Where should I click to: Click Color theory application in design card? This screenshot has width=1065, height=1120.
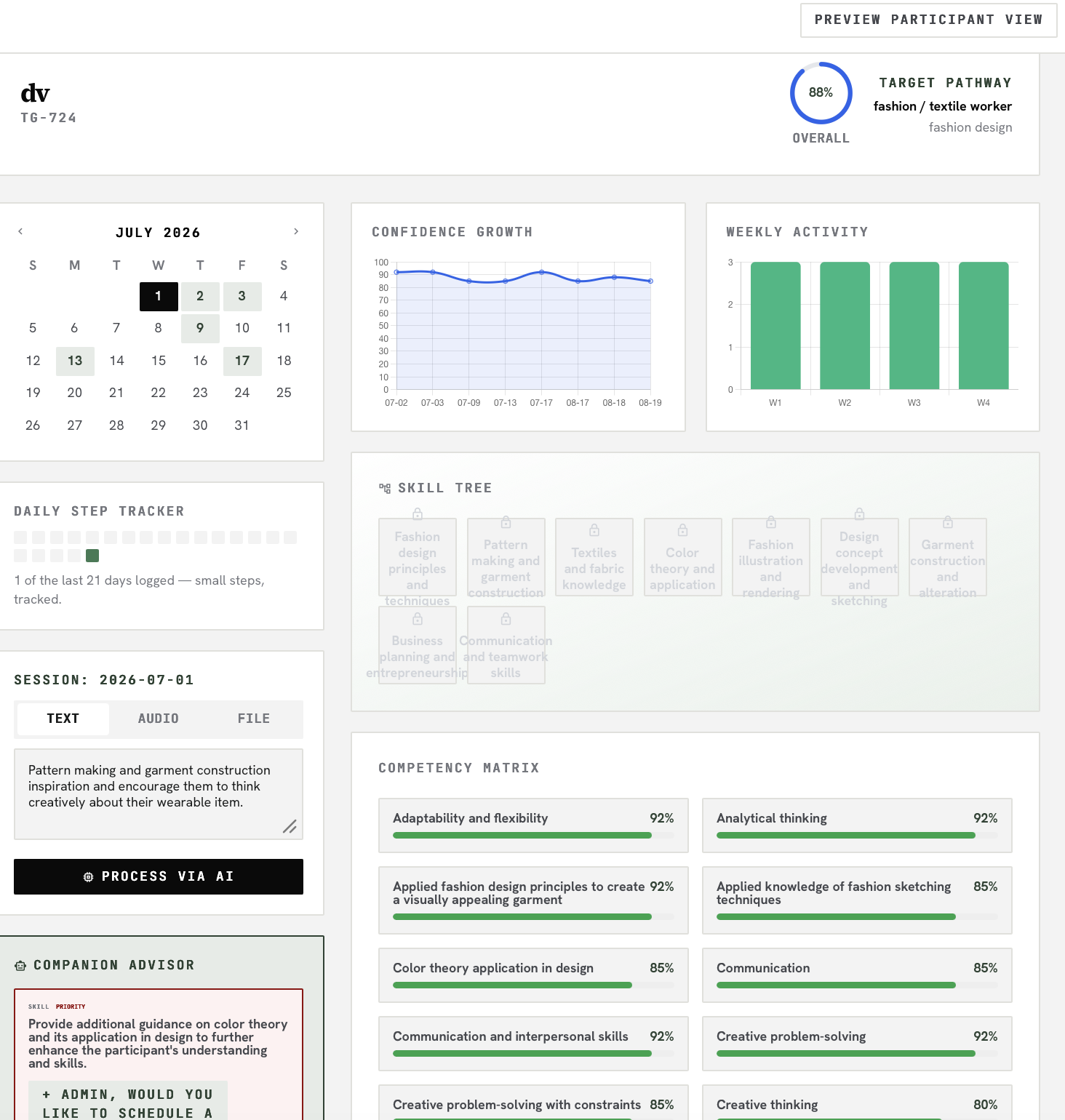pyautogui.click(x=533, y=975)
